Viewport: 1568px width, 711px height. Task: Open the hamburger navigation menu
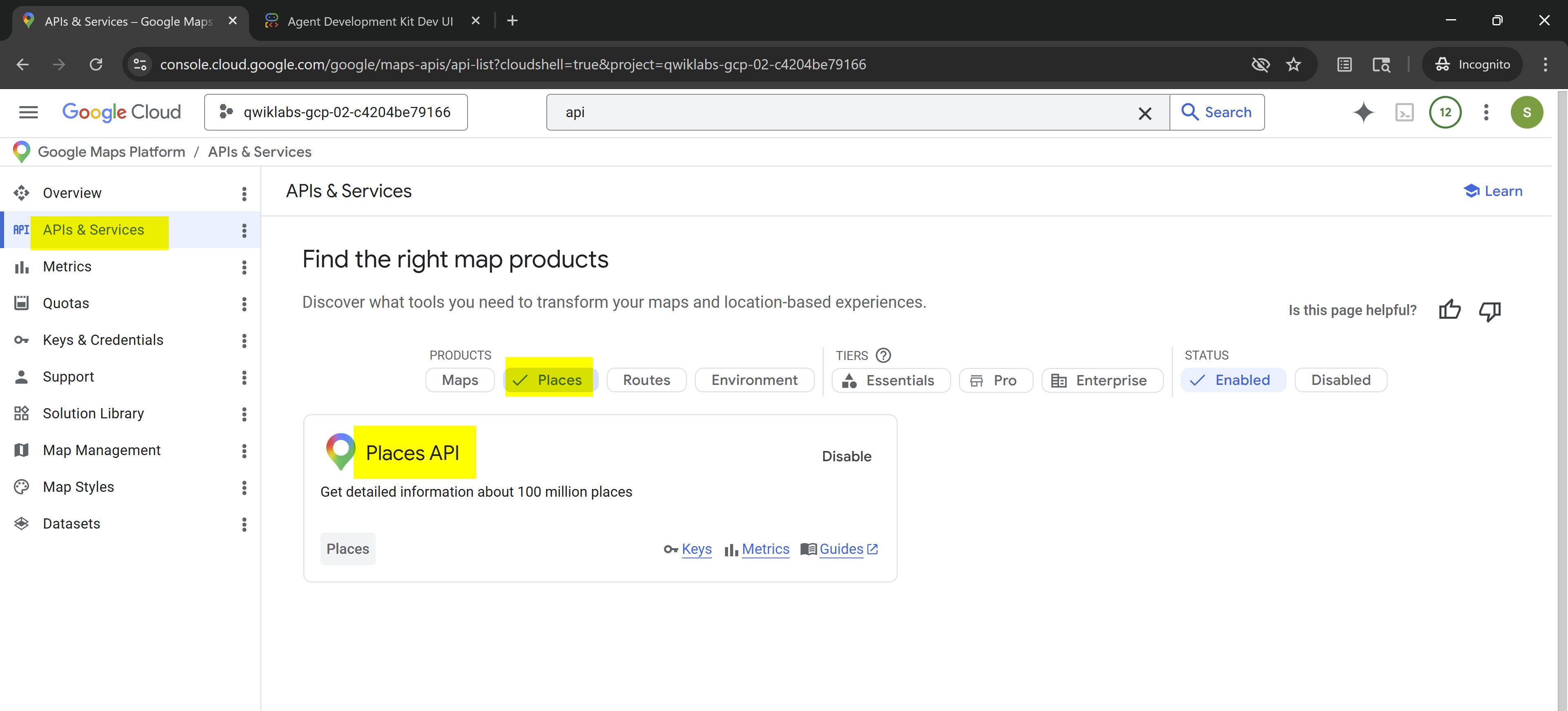click(x=29, y=113)
